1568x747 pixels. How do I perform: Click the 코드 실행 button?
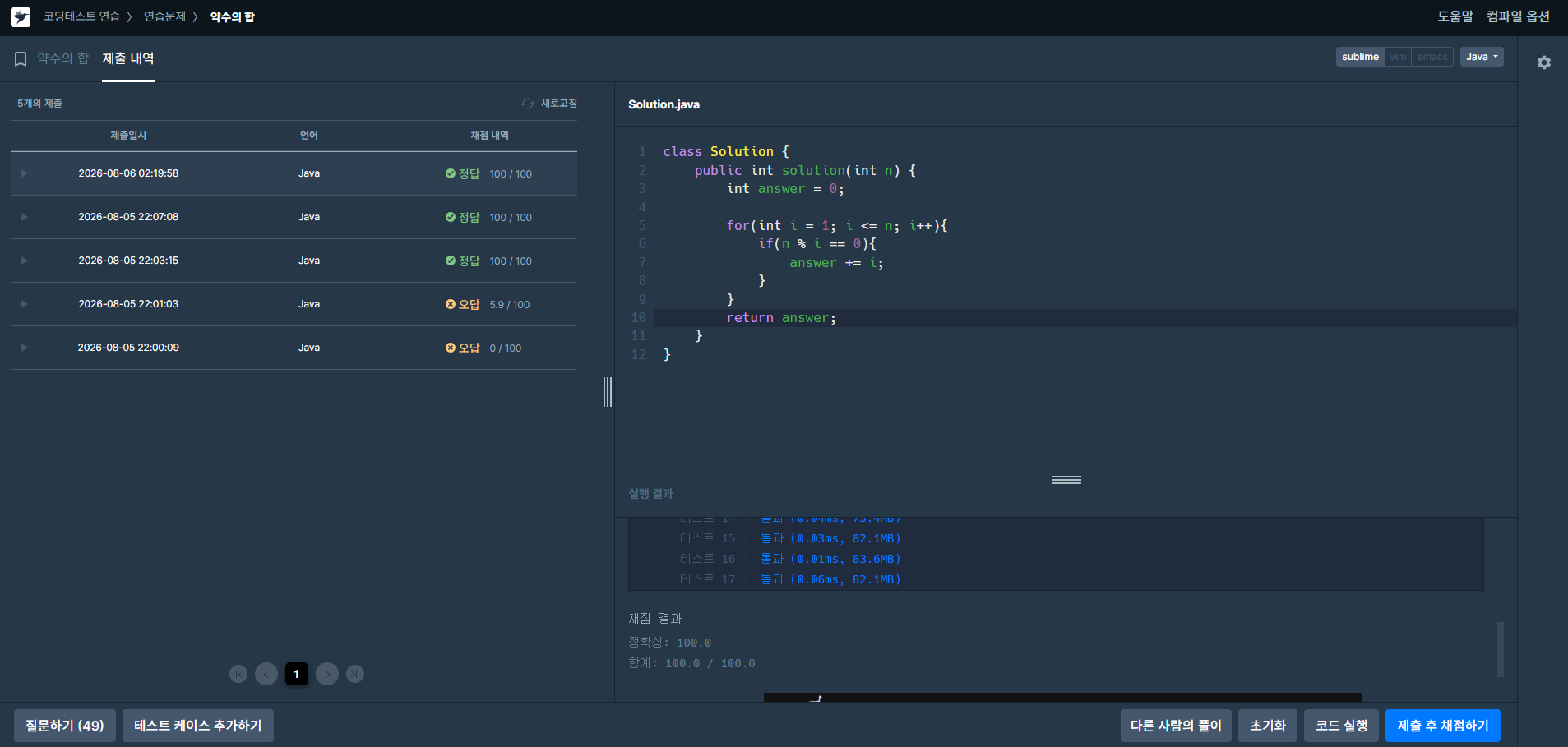point(1341,726)
